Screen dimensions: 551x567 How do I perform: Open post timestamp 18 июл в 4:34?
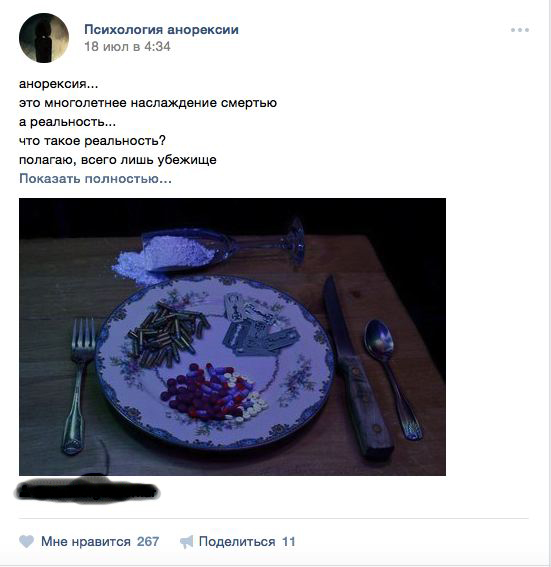click(127, 47)
